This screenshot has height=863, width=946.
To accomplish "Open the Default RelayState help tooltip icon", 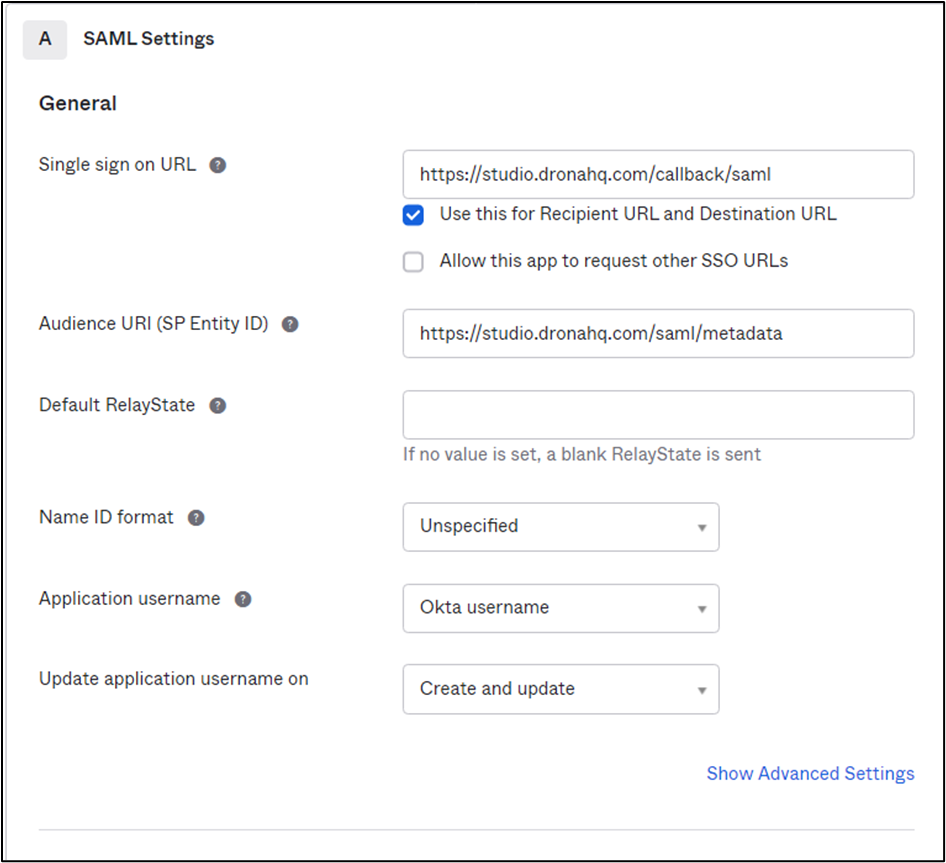I will tap(218, 406).
